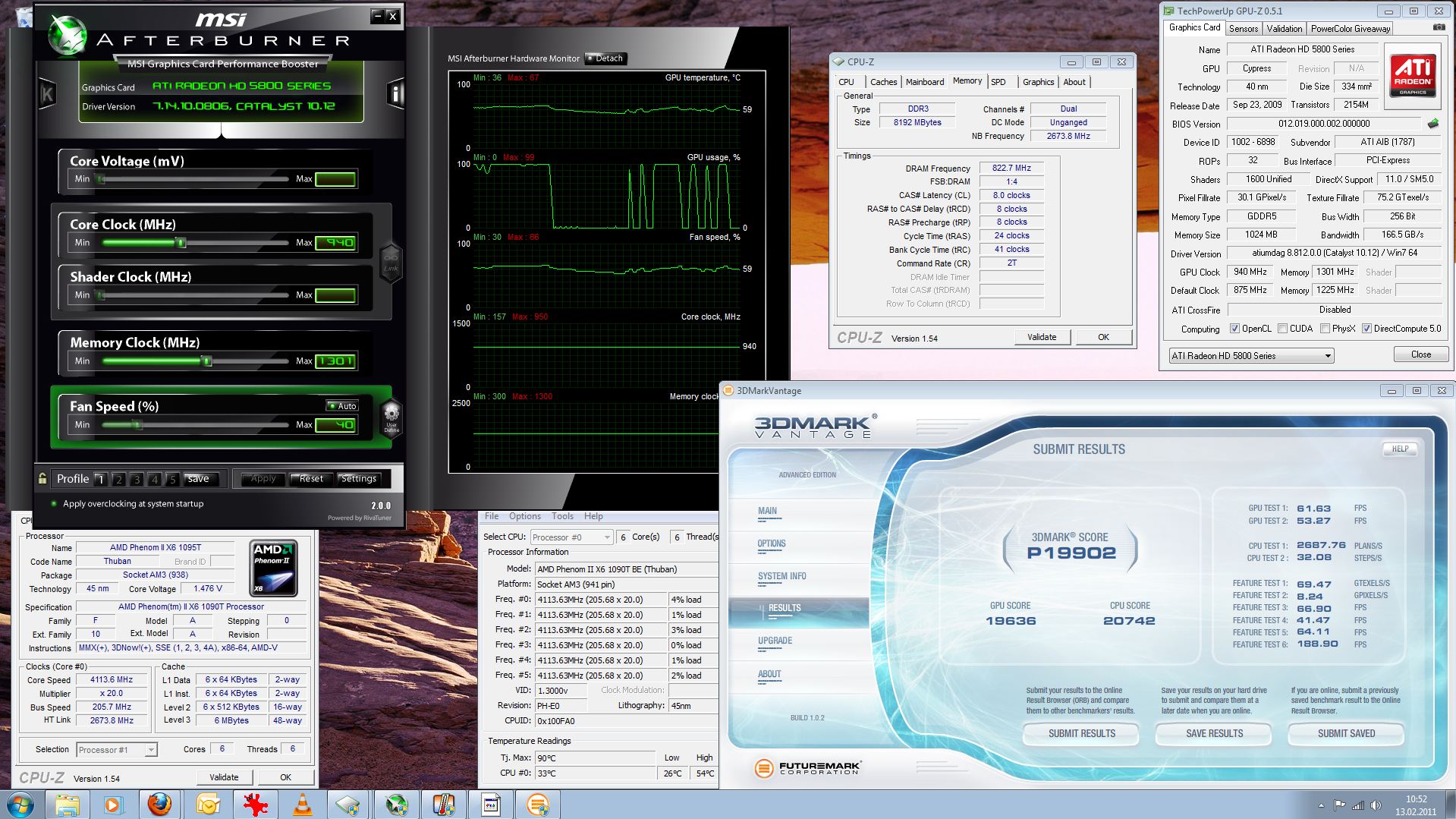Toggle the fan speed Auto mode
This screenshot has width=1456, height=819.
coord(341,406)
